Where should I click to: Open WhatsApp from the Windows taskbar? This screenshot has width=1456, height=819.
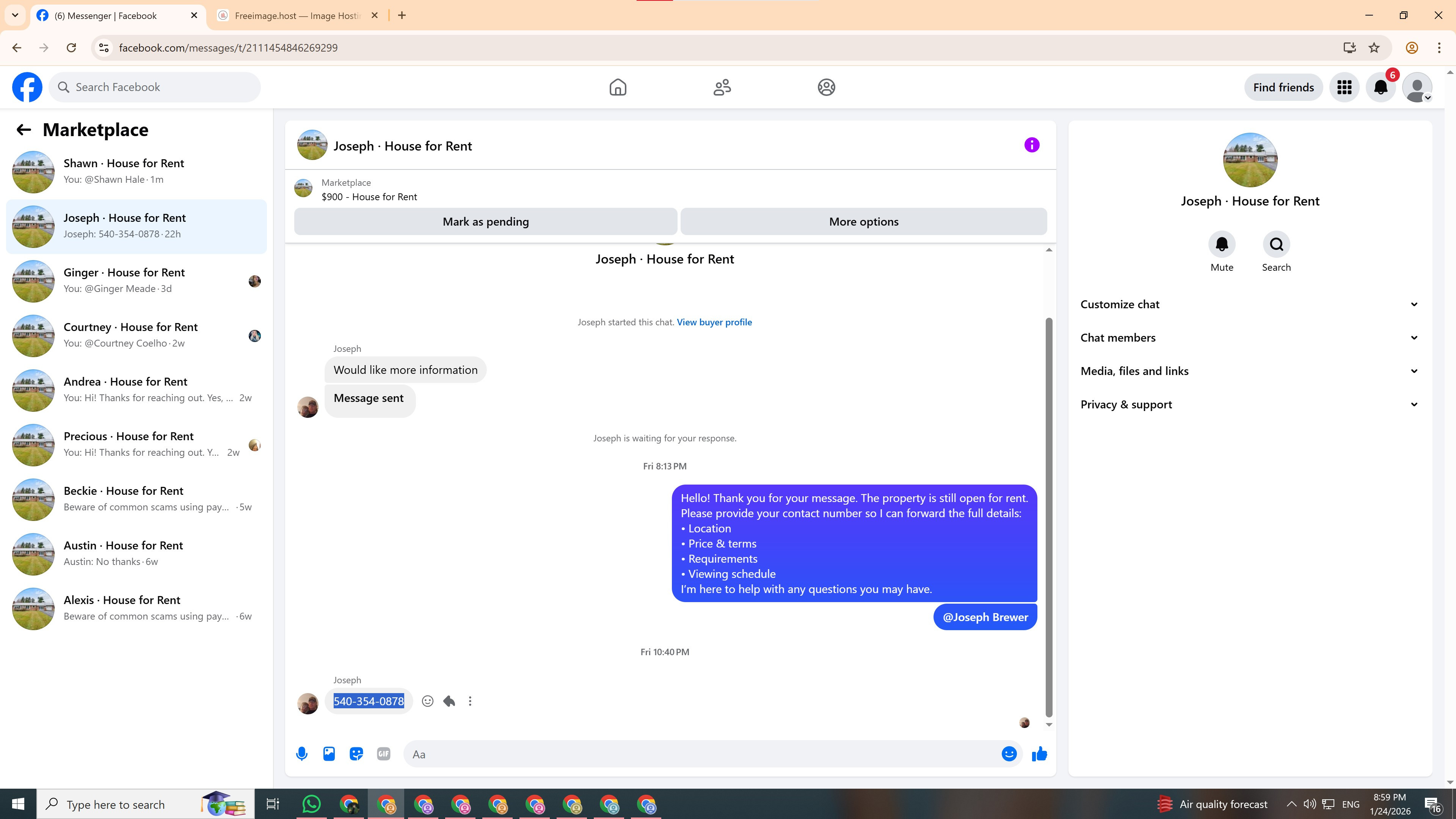click(x=311, y=804)
